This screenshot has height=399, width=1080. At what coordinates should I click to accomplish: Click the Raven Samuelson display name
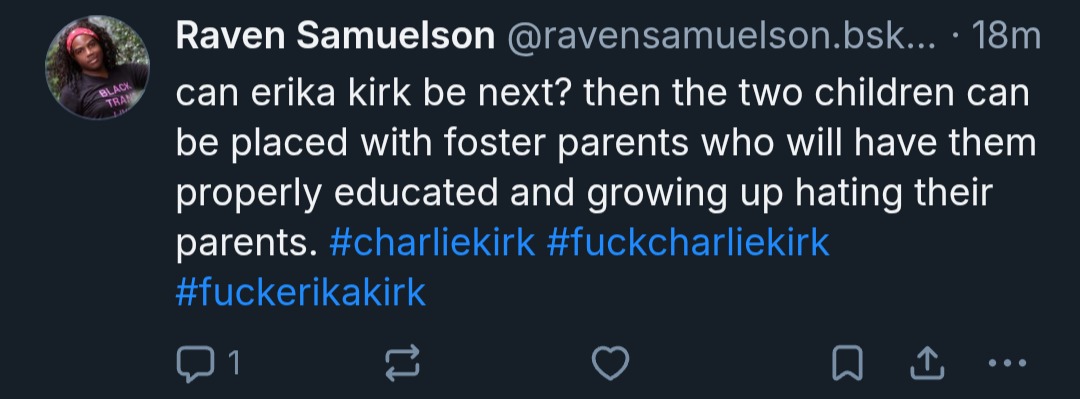[x=335, y=36]
